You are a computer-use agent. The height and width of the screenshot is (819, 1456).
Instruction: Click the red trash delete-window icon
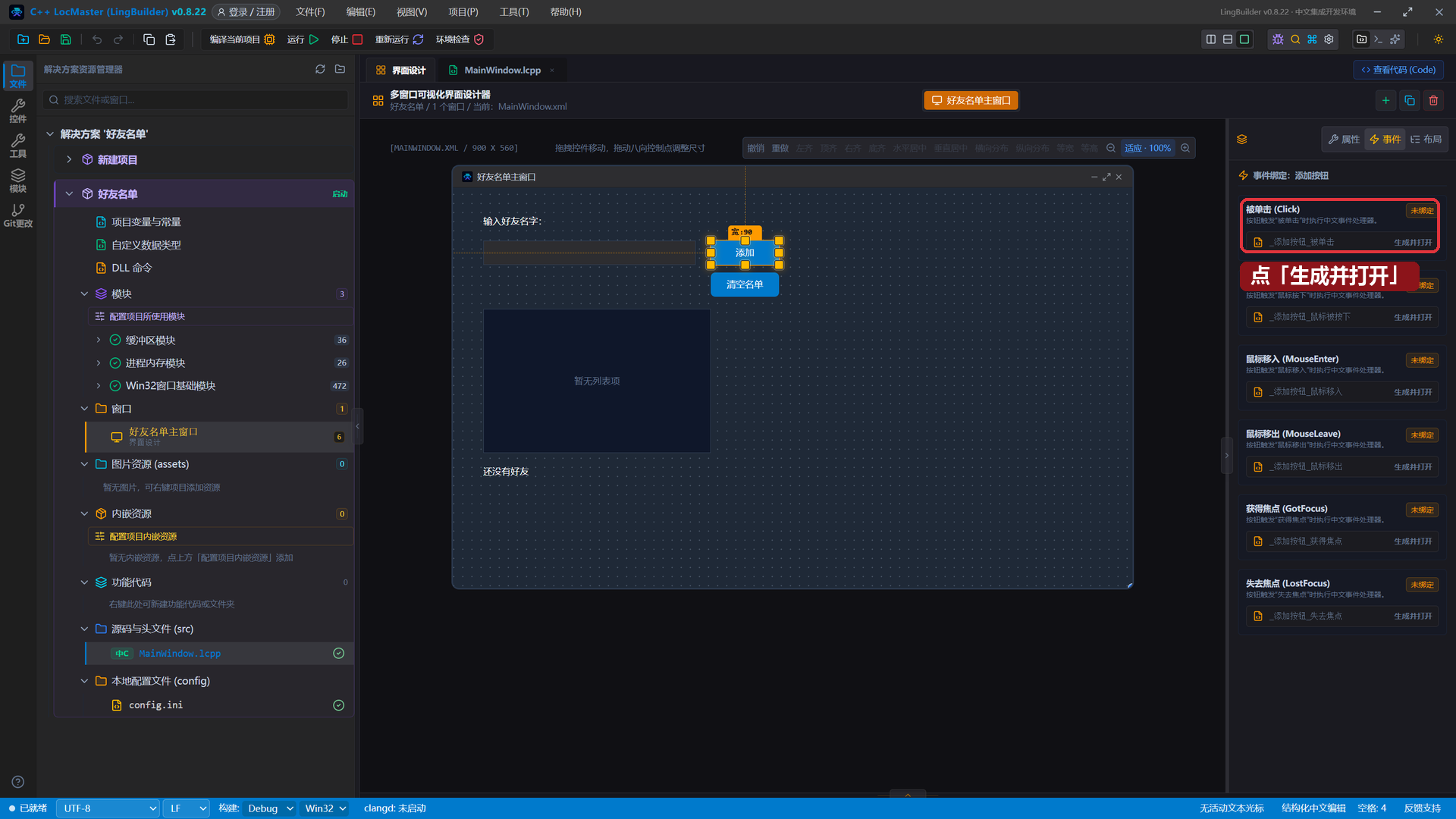coord(1433,100)
